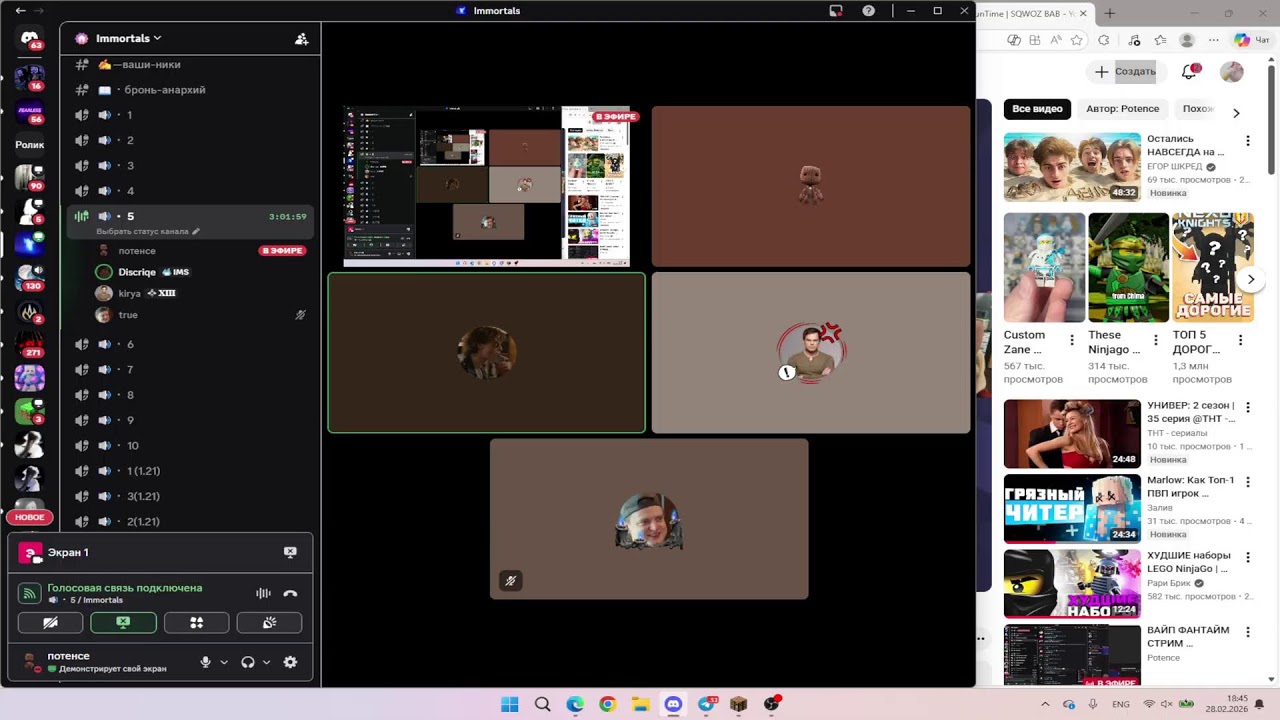The height and width of the screenshot is (720, 1280).
Task: Stop streaming via Экран 1 monitor icon
Action: 290,552
